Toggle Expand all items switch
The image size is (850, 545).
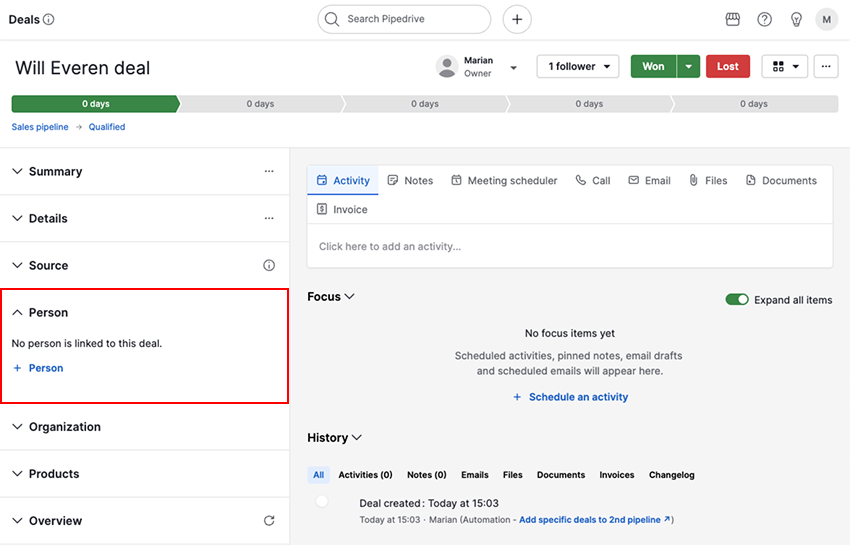737,300
